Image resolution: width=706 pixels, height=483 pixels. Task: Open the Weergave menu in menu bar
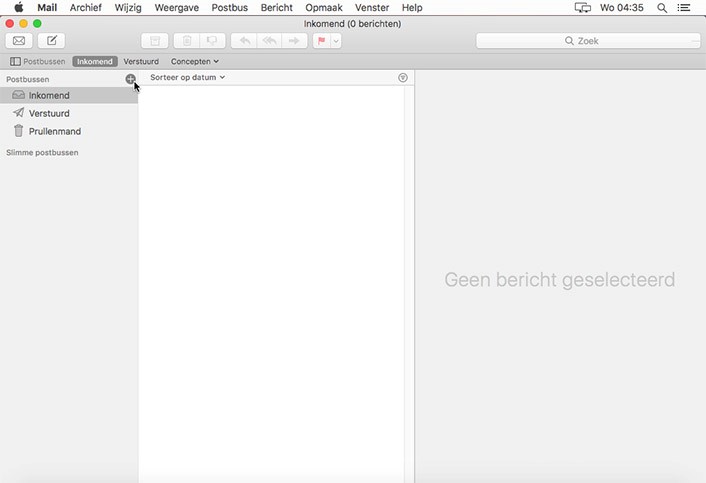176,8
